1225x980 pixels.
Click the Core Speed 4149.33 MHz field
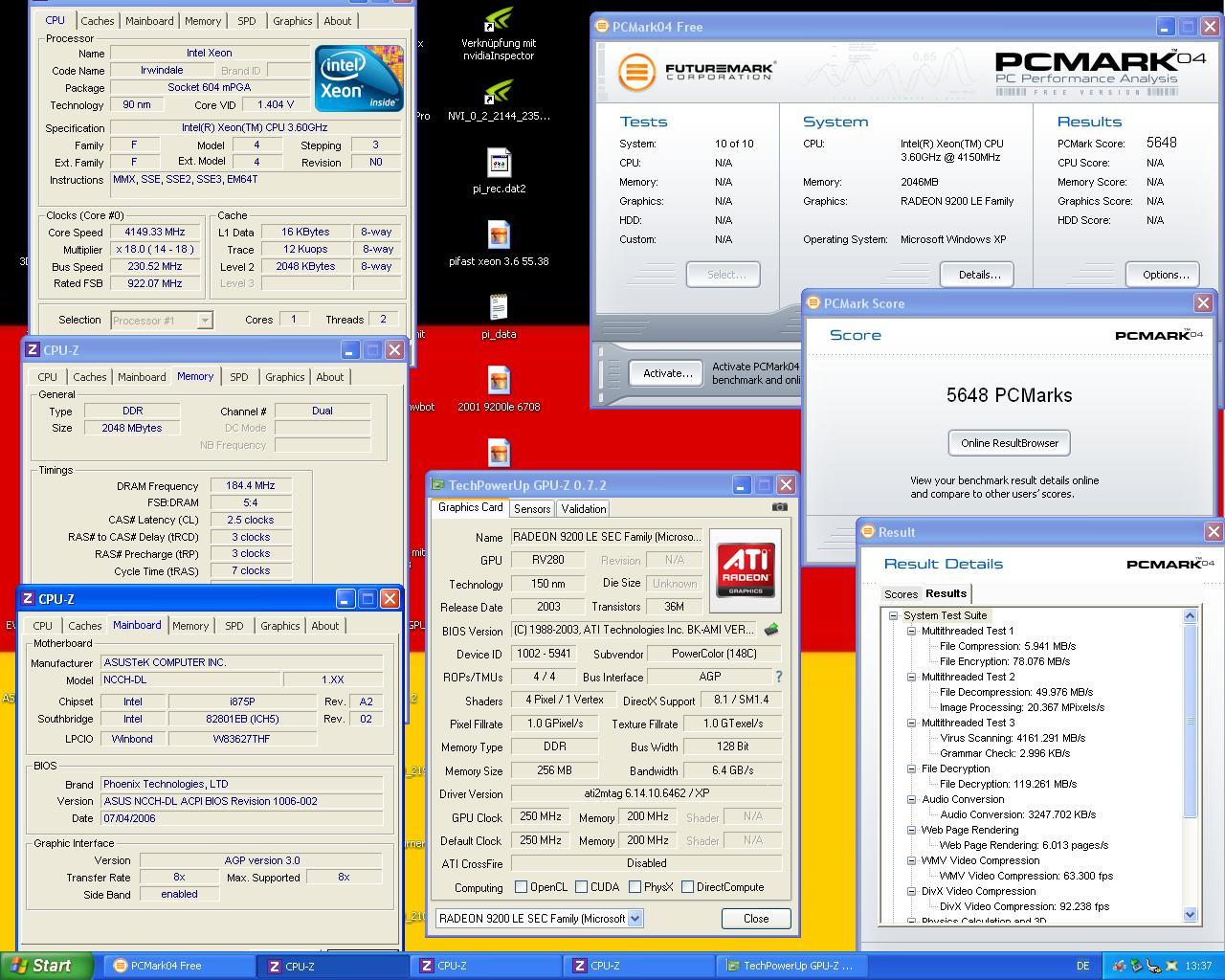point(155,232)
